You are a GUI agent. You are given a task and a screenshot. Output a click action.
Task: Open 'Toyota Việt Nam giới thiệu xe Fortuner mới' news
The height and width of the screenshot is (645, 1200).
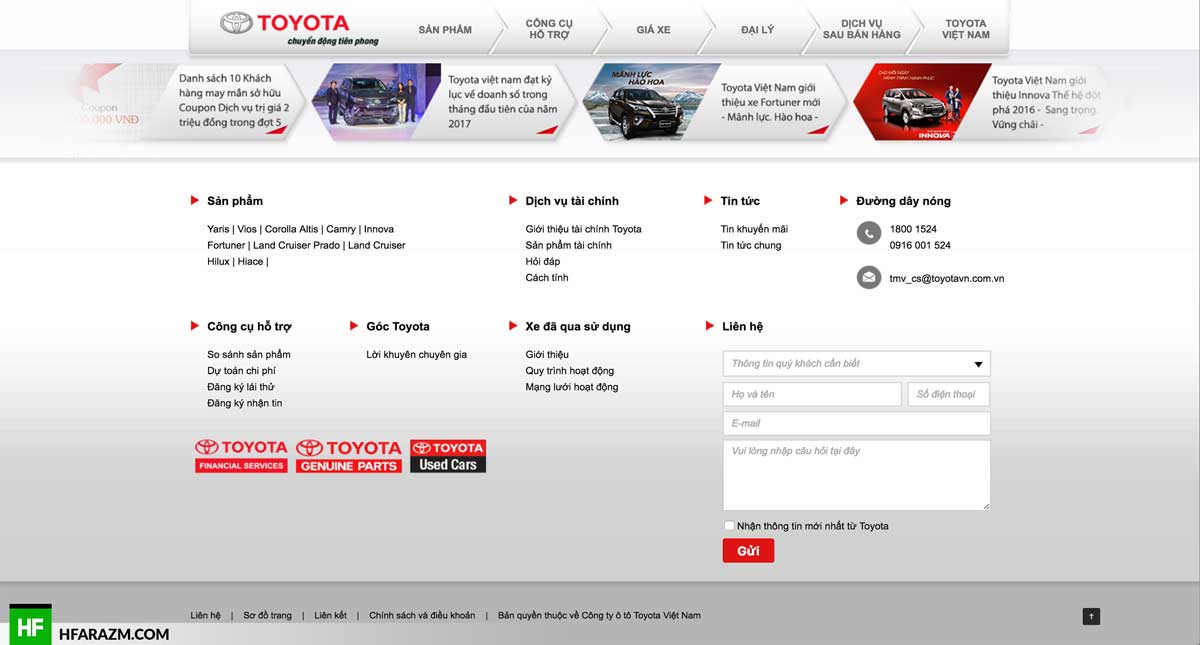pos(771,102)
